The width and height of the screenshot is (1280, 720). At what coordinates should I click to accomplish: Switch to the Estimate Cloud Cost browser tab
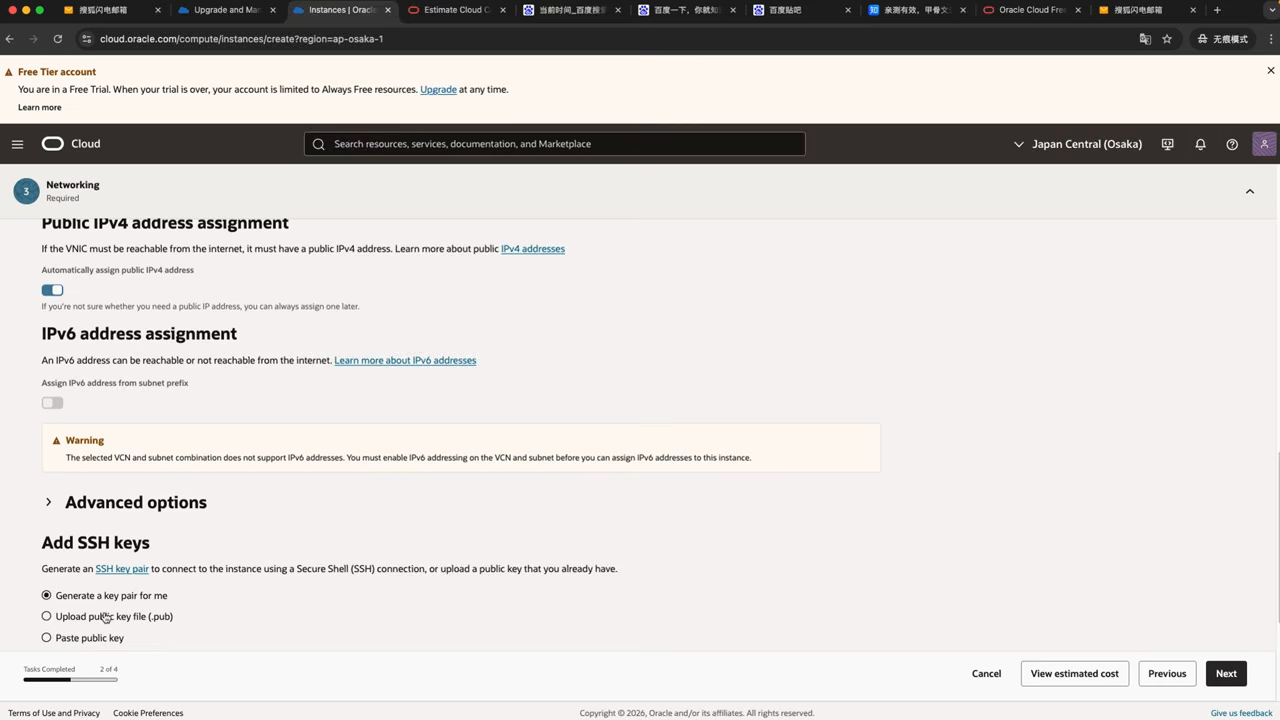[457, 10]
